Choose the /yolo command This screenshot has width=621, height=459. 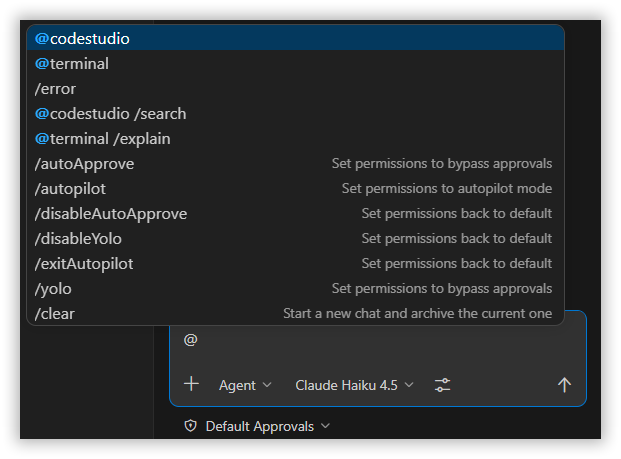tap(295, 288)
